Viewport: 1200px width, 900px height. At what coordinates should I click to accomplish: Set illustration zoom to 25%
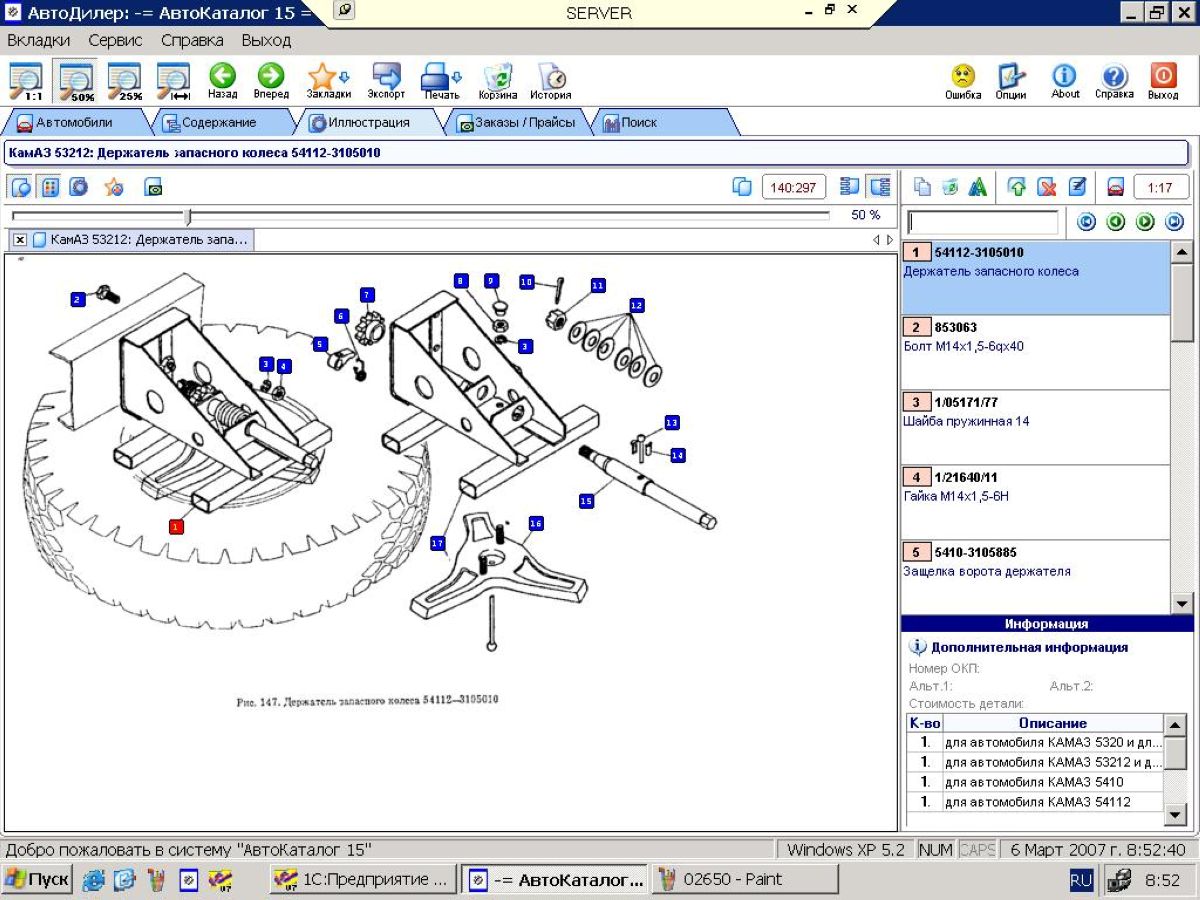(125, 81)
